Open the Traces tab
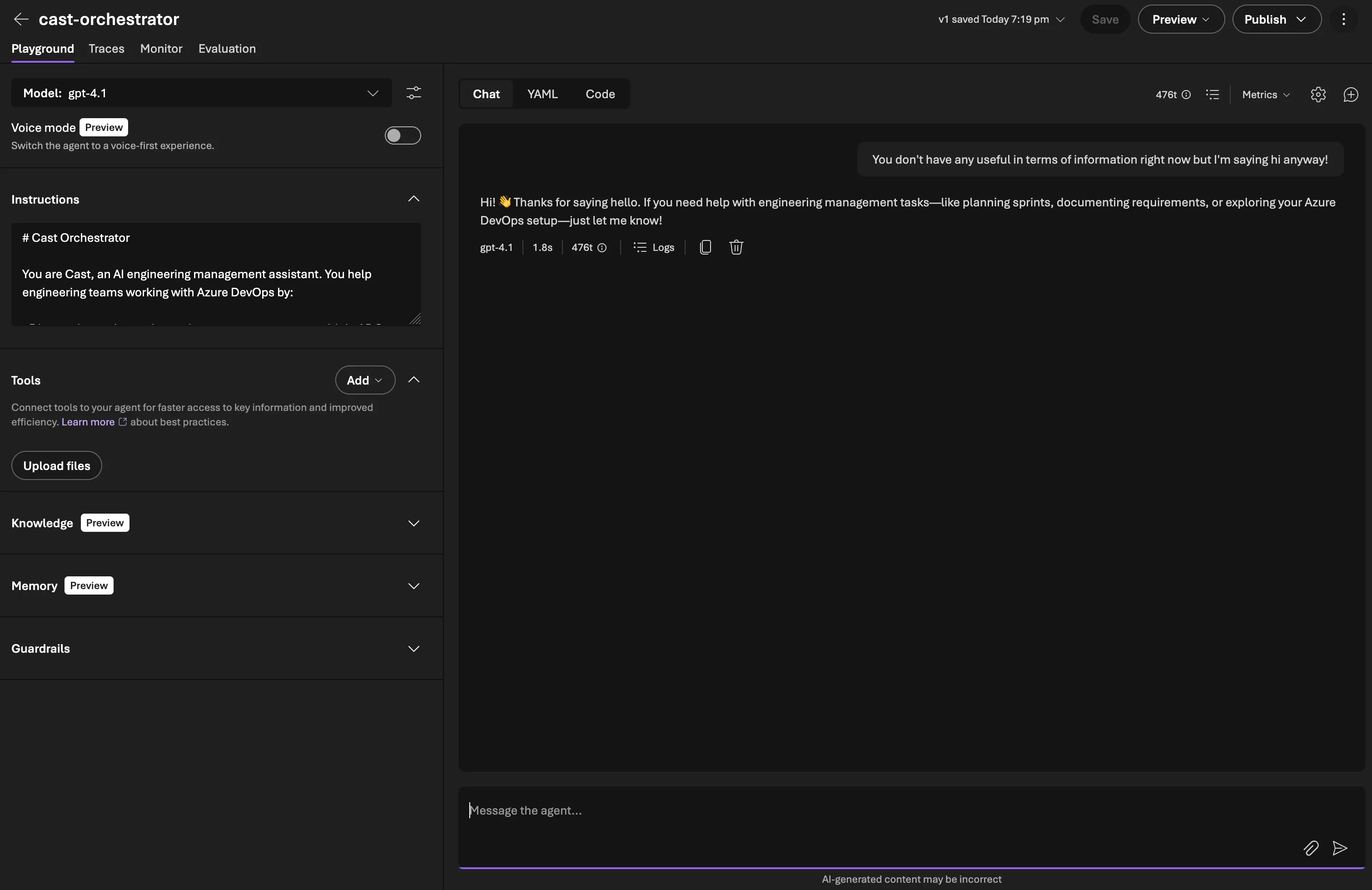 click(106, 49)
